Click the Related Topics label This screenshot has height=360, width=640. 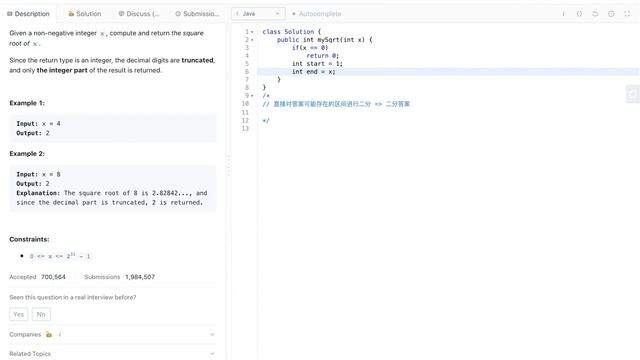pos(30,354)
